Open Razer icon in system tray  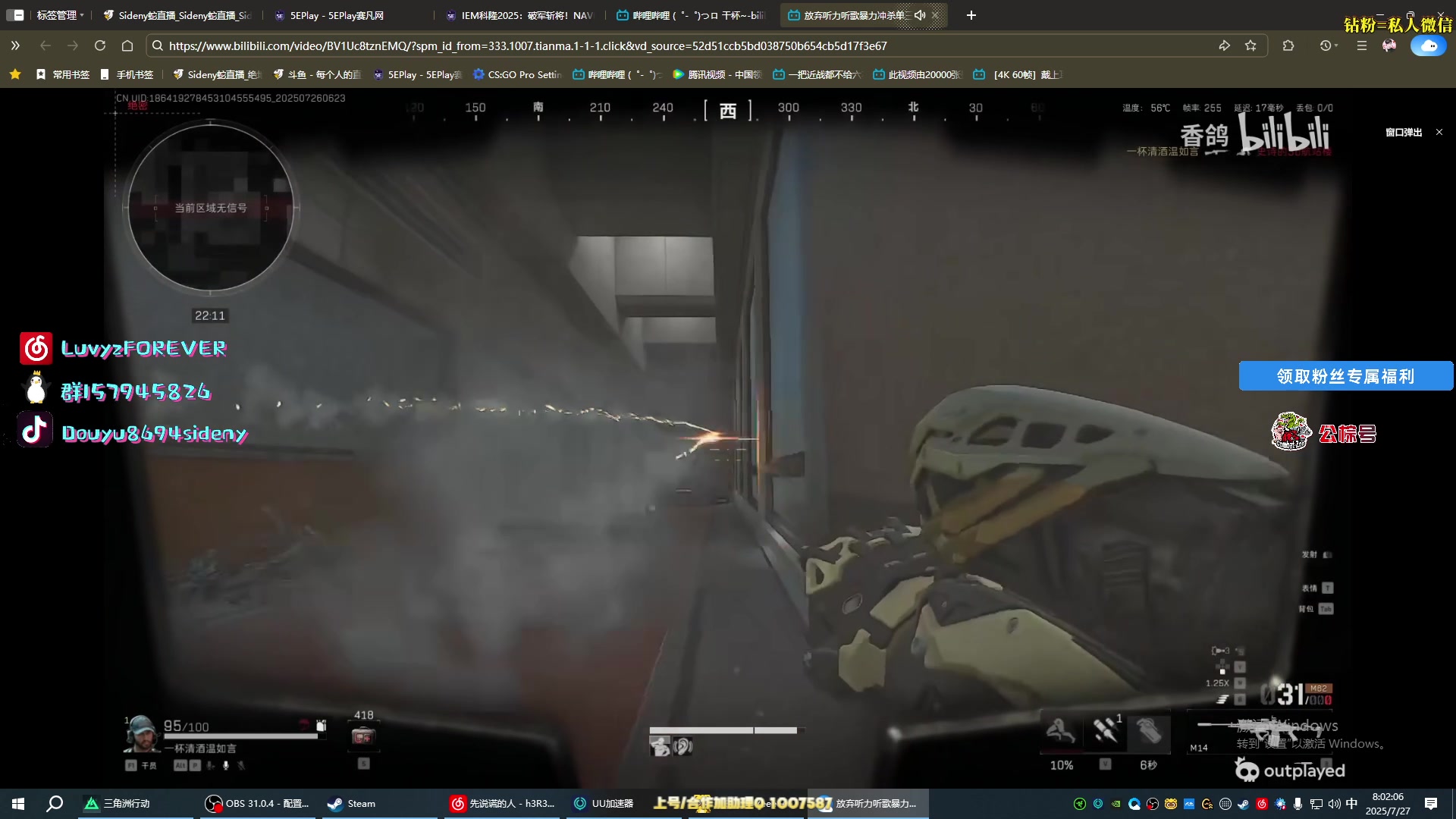pyautogui.click(x=1080, y=804)
